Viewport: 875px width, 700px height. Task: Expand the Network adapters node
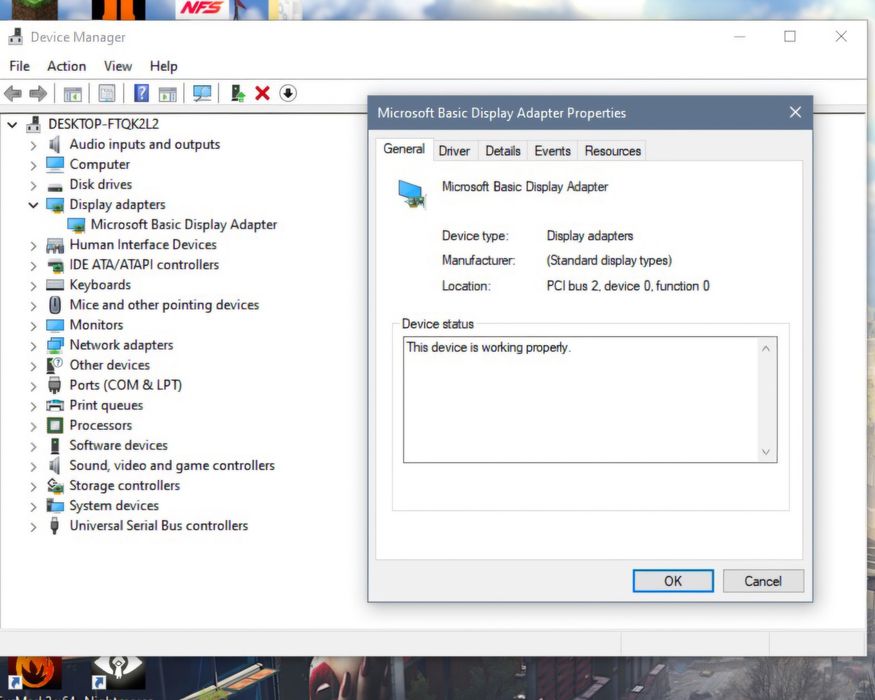tap(33, 346)
